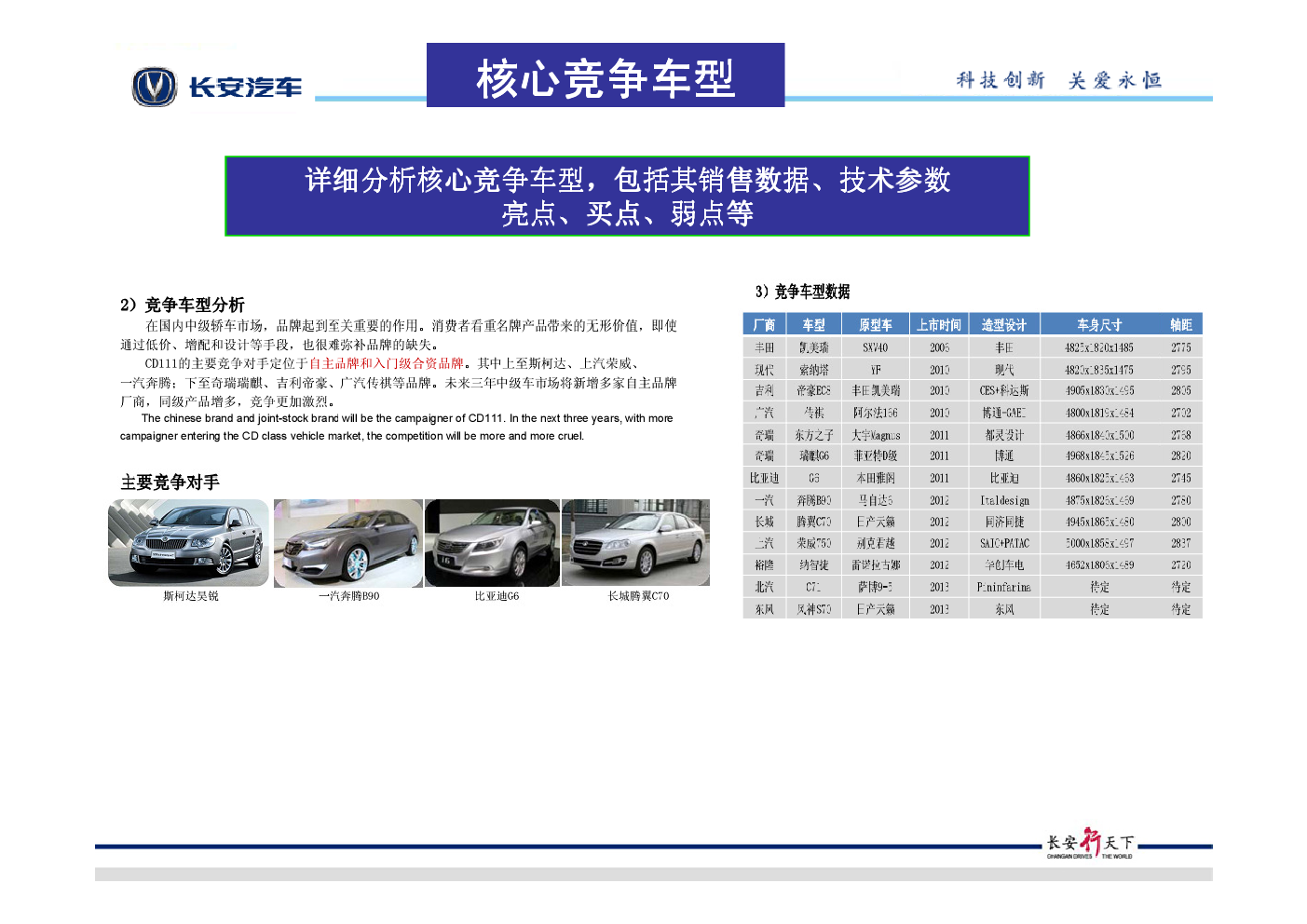The image size is (1307, 924).
Task: Click the 上市时间 column header
Action: click(939, 324)
